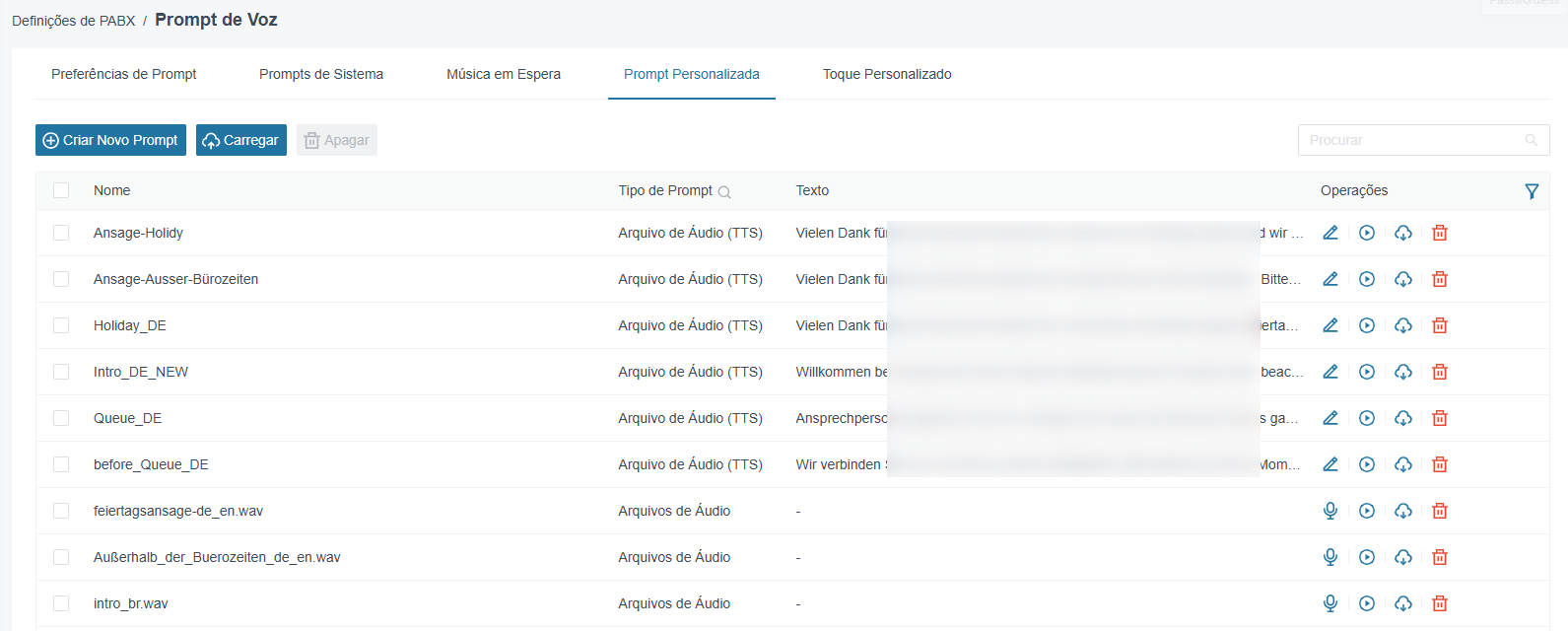Open the column filter funnel icon

1532,191
